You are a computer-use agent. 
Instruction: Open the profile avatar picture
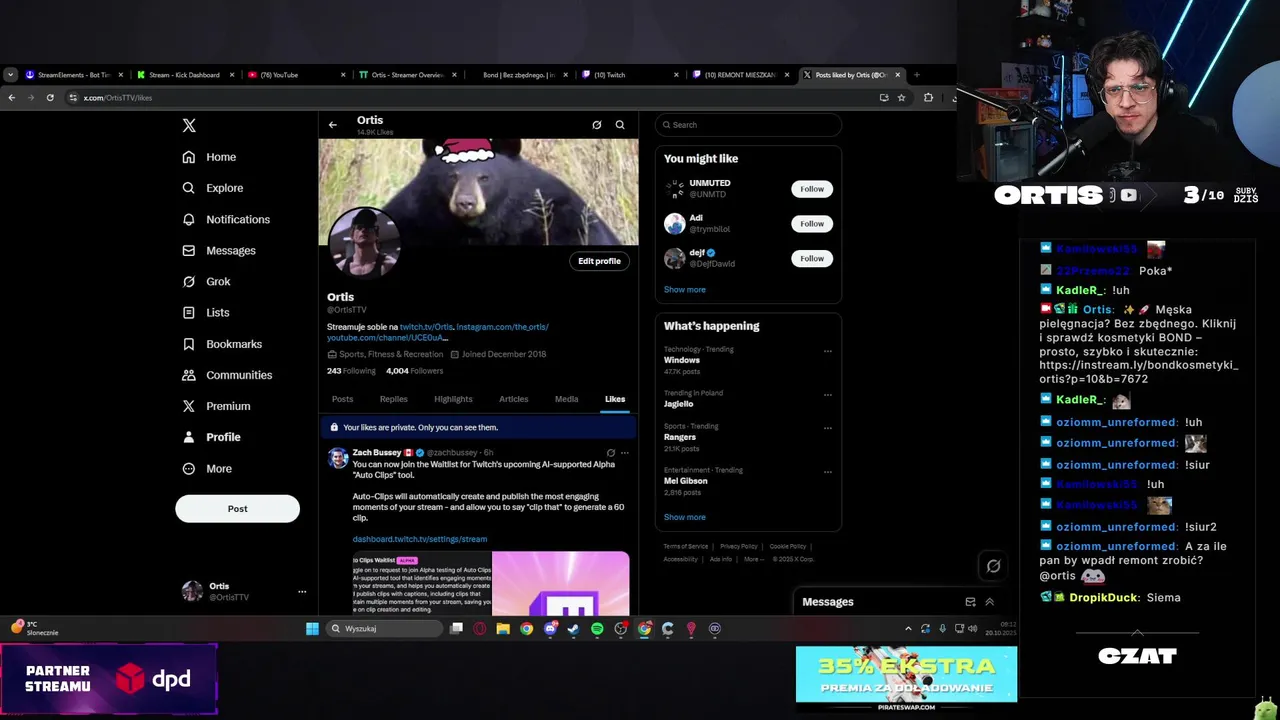pos(364,243)
